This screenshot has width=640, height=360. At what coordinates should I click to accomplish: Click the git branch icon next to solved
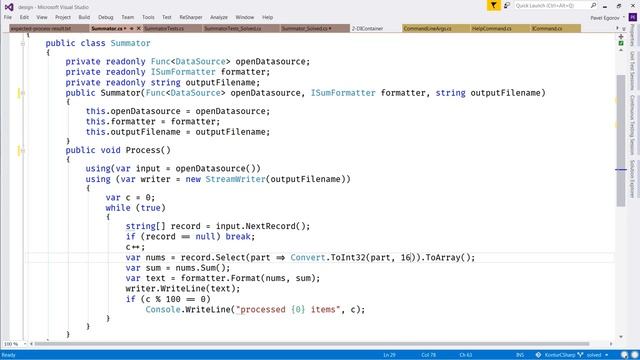(x=580, y=355)
